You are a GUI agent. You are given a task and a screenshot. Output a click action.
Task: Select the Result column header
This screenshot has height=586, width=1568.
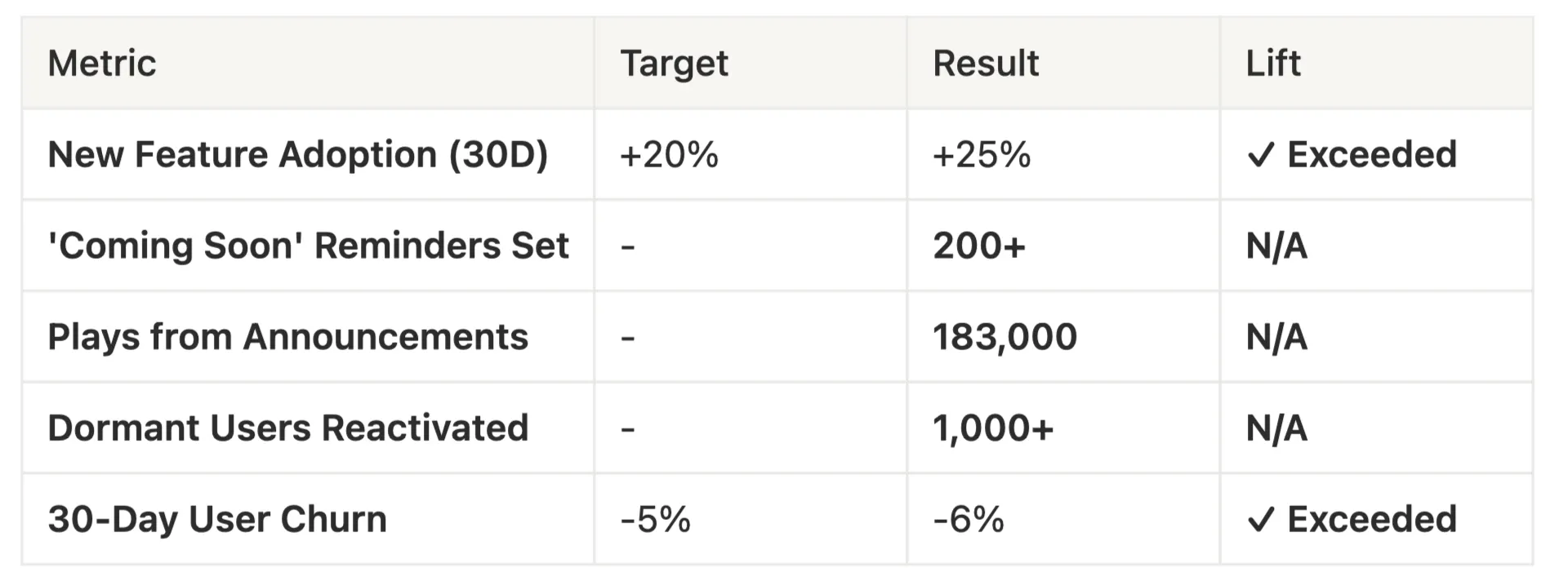pos(986,64)
